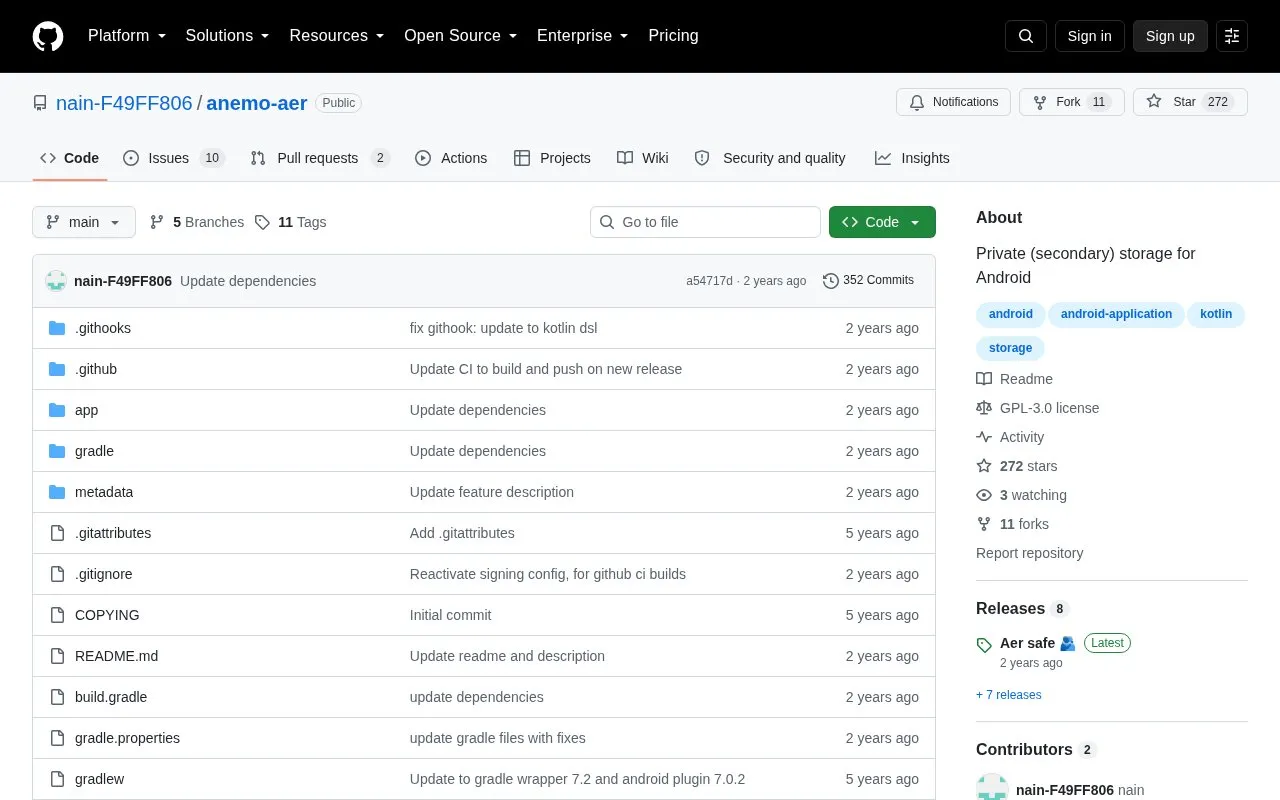Open the Pricing link in the header

[x=673, y=36]
